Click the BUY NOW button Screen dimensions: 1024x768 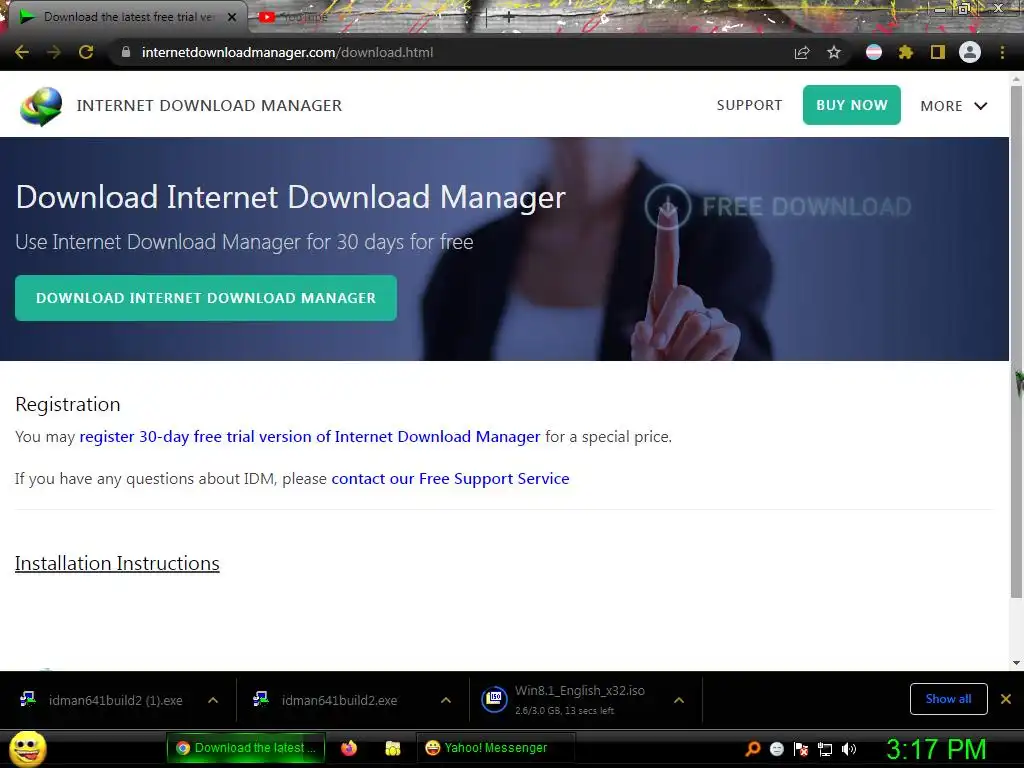click(x=852, y=105)
